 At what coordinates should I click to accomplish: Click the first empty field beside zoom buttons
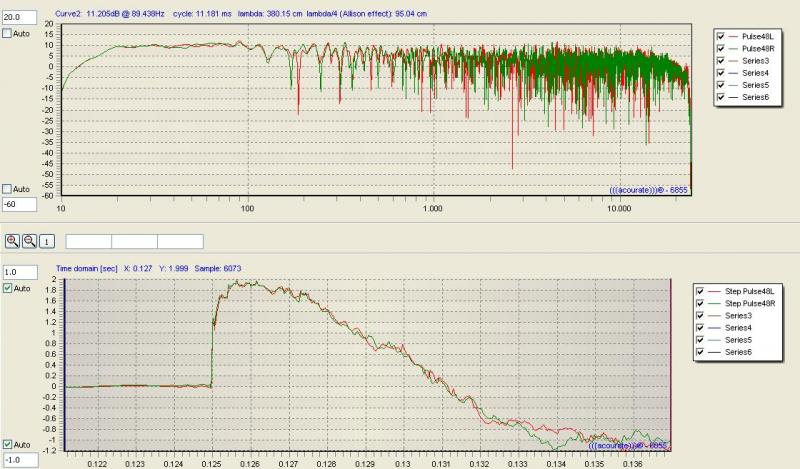[88, 241]
